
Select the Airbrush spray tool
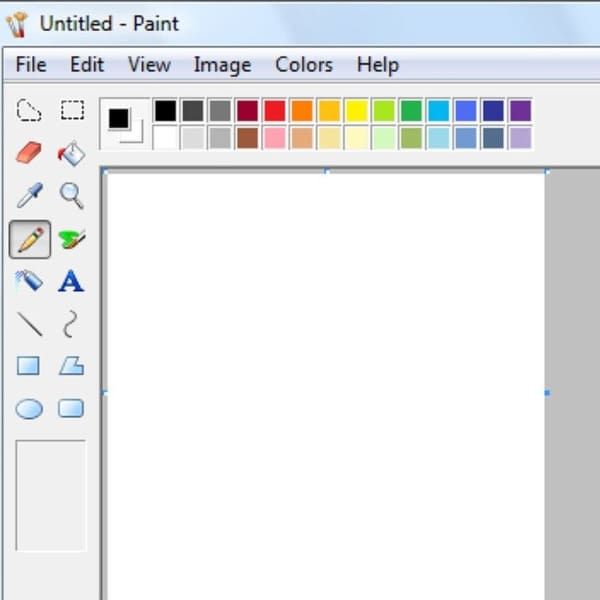click(29, 281)
